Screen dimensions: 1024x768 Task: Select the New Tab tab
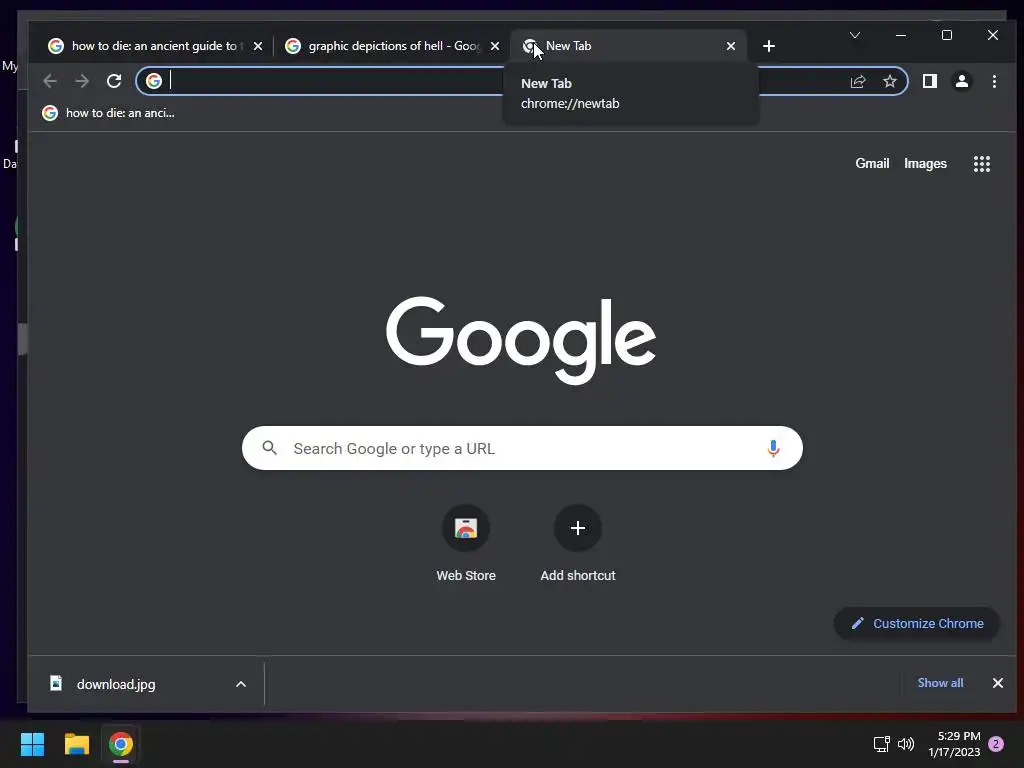[x=628, y=46]
